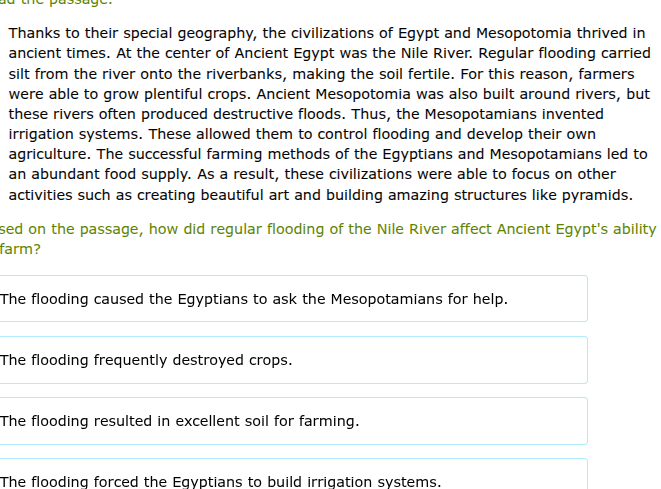Click the word 'agriculture' in the passage

click(x=49, y=154)
